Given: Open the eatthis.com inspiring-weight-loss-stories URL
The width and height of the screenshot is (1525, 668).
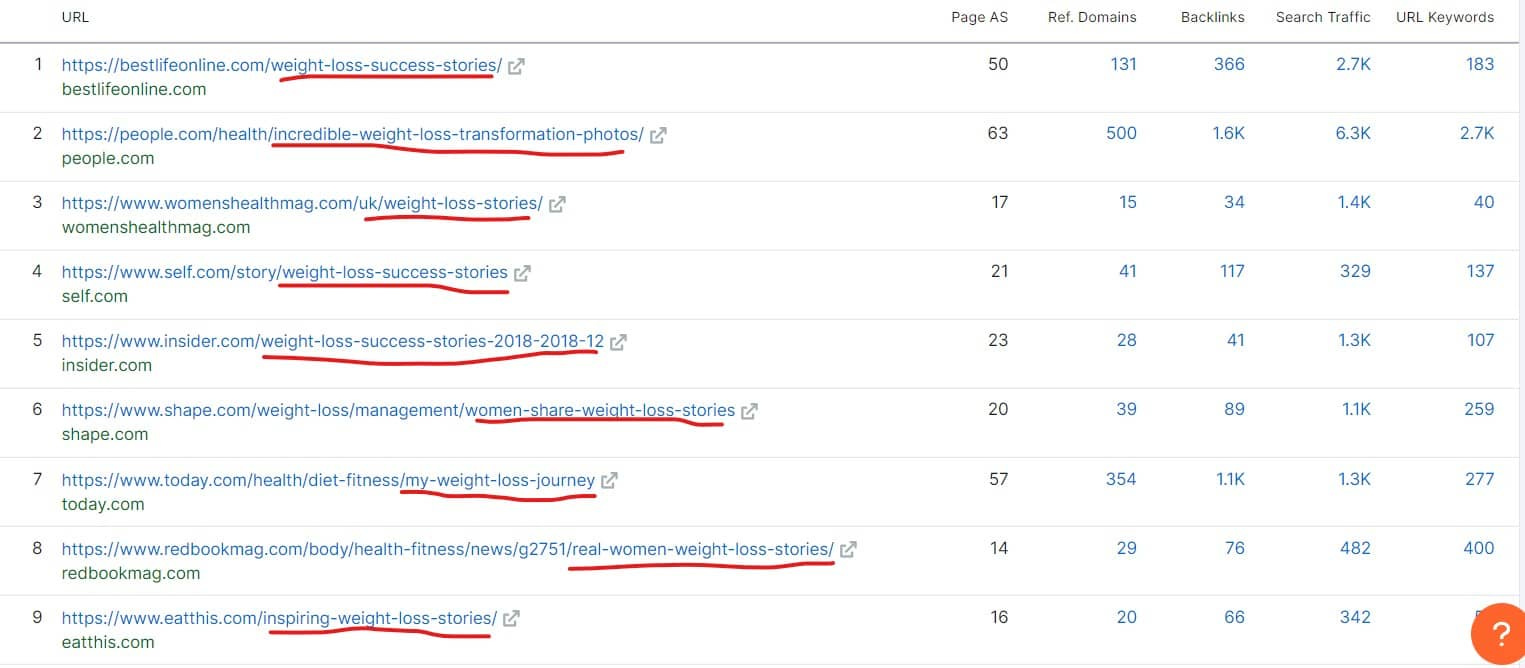Looking at the screenshot, I should [x=279, y=618].
